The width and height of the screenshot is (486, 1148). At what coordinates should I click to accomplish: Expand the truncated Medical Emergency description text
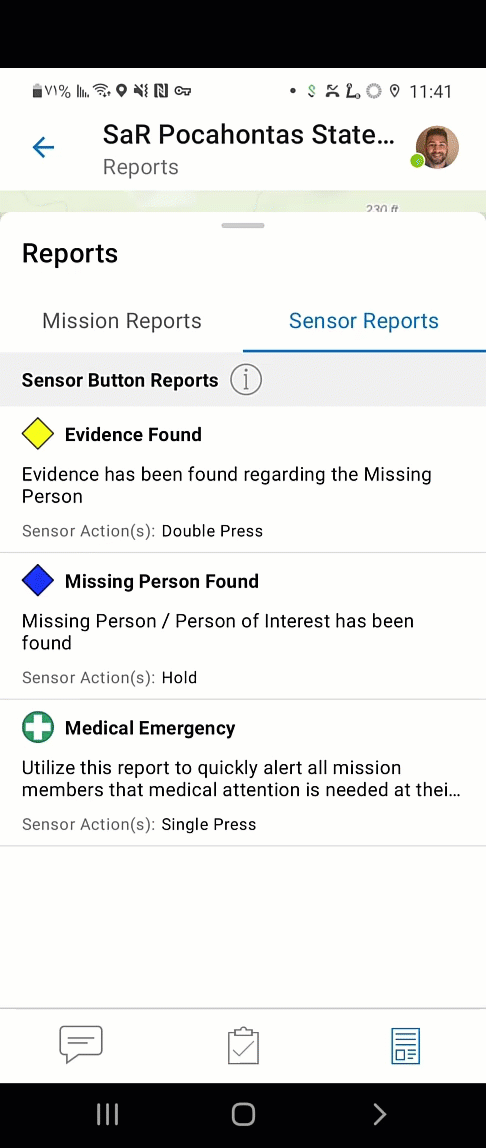point(242,779)
